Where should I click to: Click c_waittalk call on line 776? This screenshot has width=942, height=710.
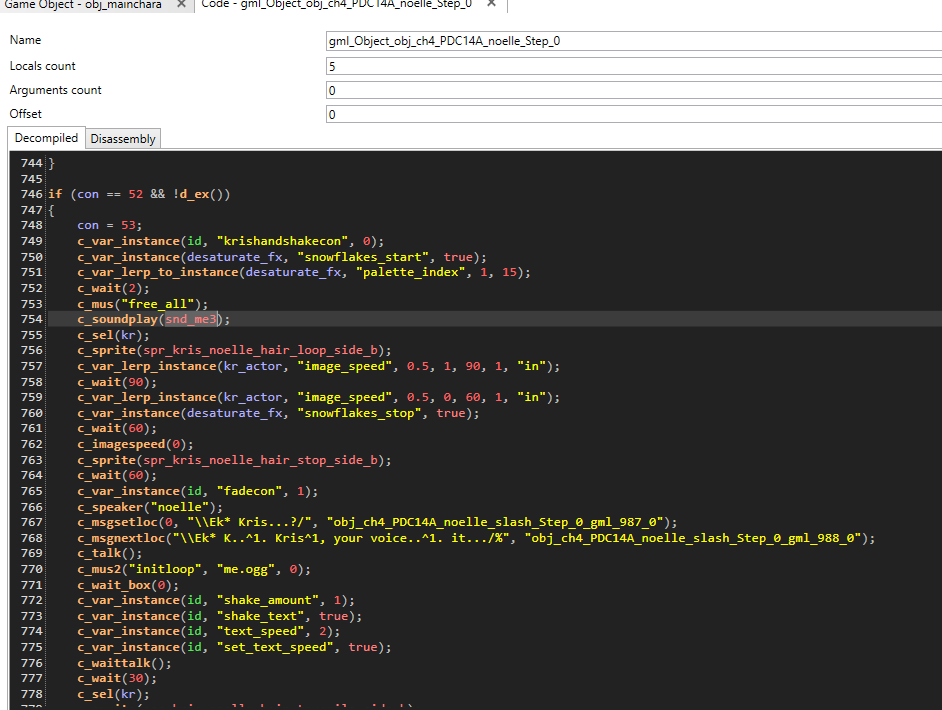pyautogui.click(x=124, y=663)
